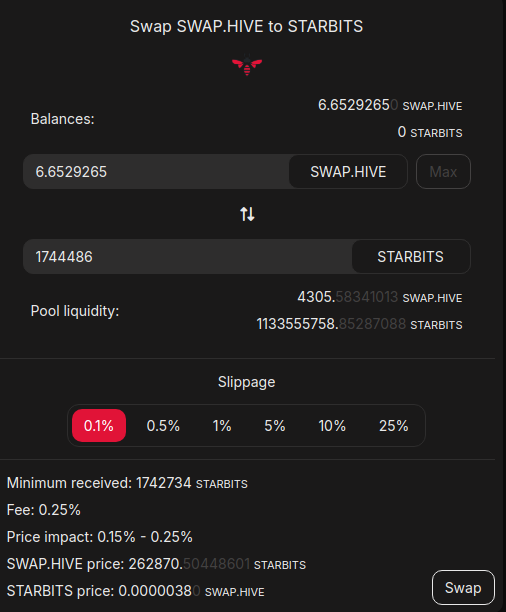Confirm with the Swap button
The width and height of the screenshot is (506, 612).
pyautogui.click(x=463, y=588)
